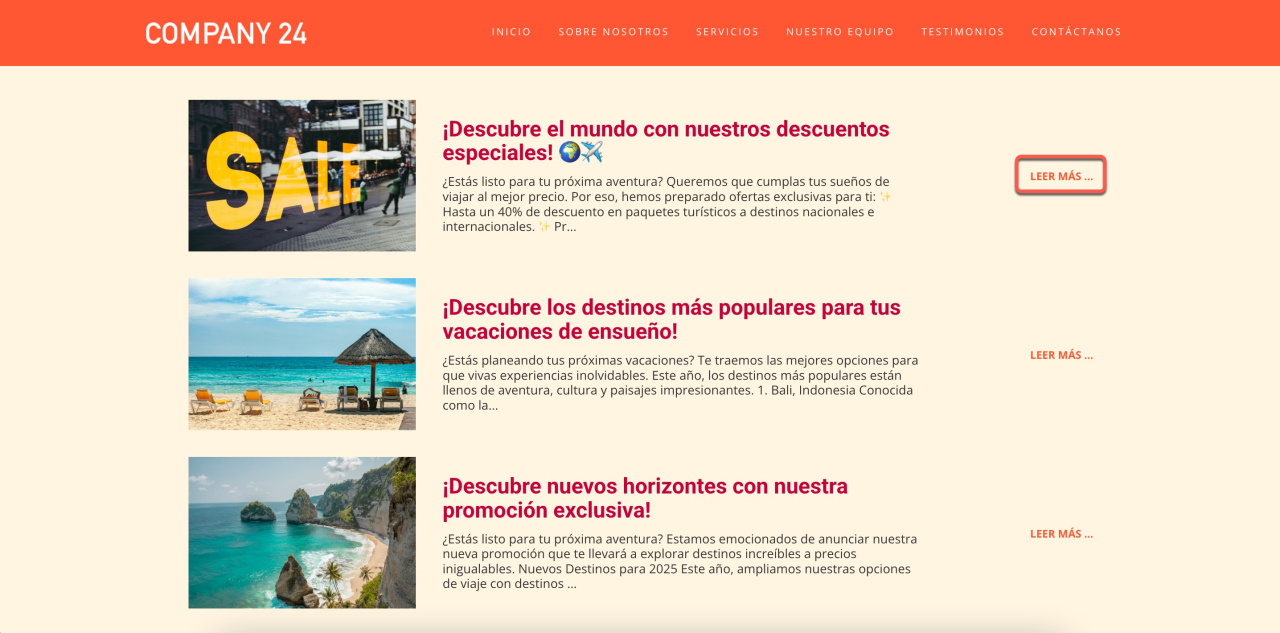Open the beach umbrella thumbnail image
The width and height of the screenshot is (1280, 633).
tap(302, 354)
